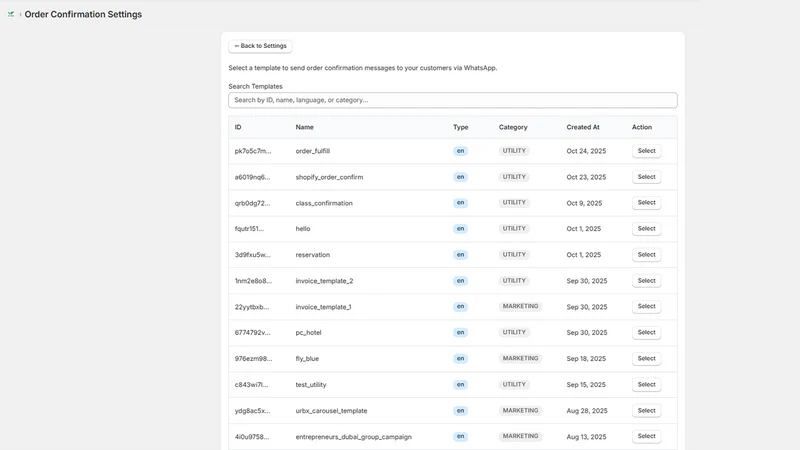Click ID 22yytbxb... cell
This screenshot has width=800, height=450.
point(252,307)
